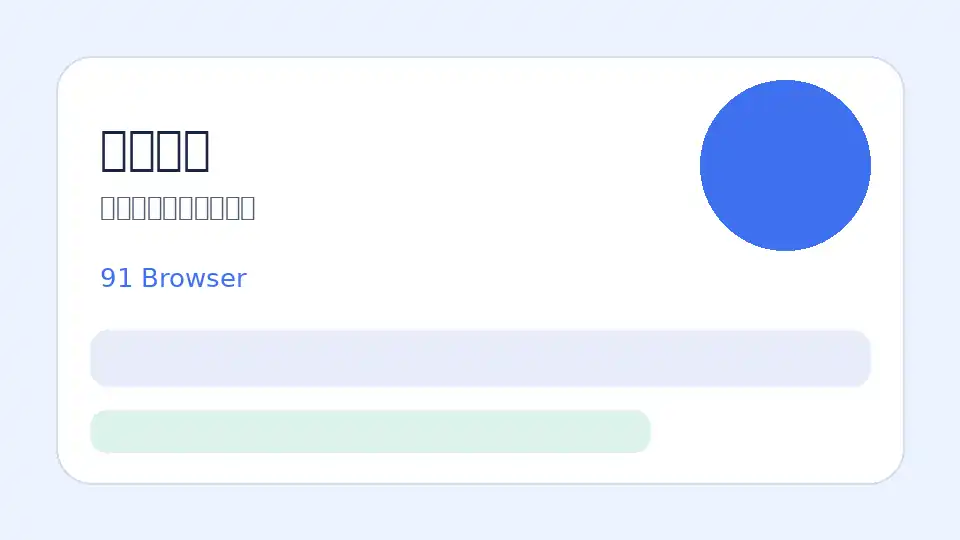Tap the blue circular profile image

point(785,165)
